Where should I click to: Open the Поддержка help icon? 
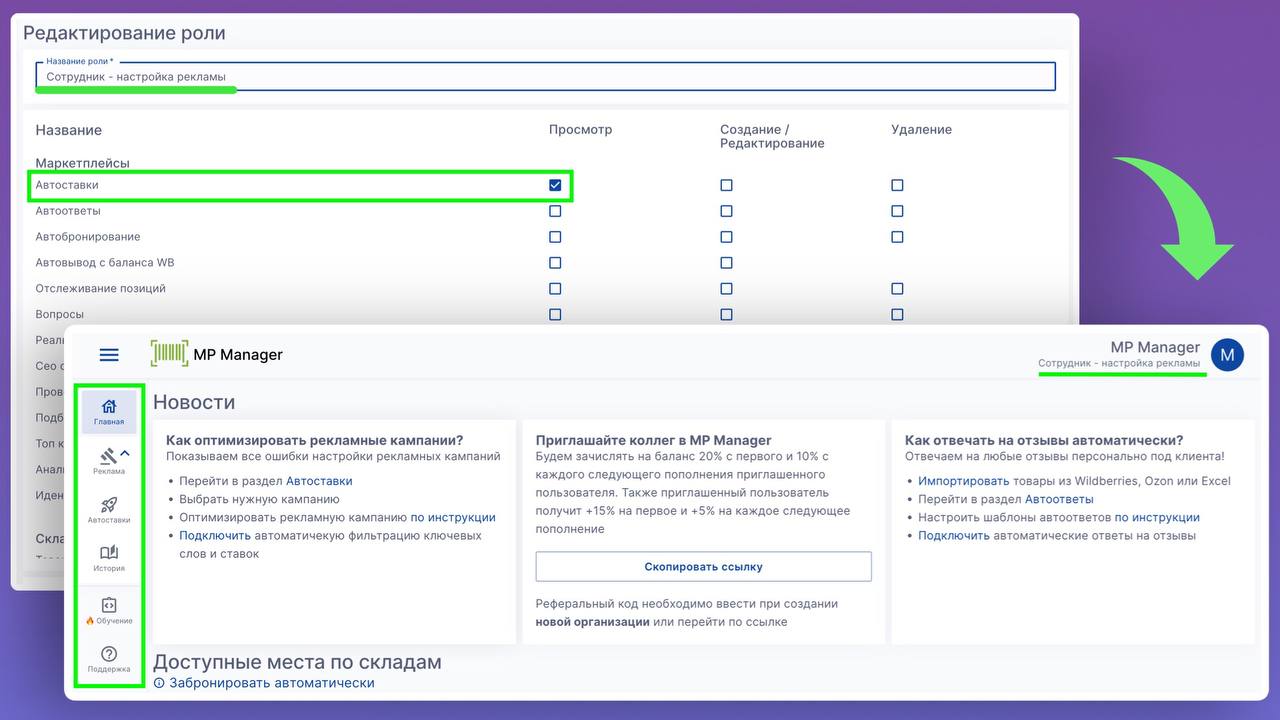tap(109, 659)
